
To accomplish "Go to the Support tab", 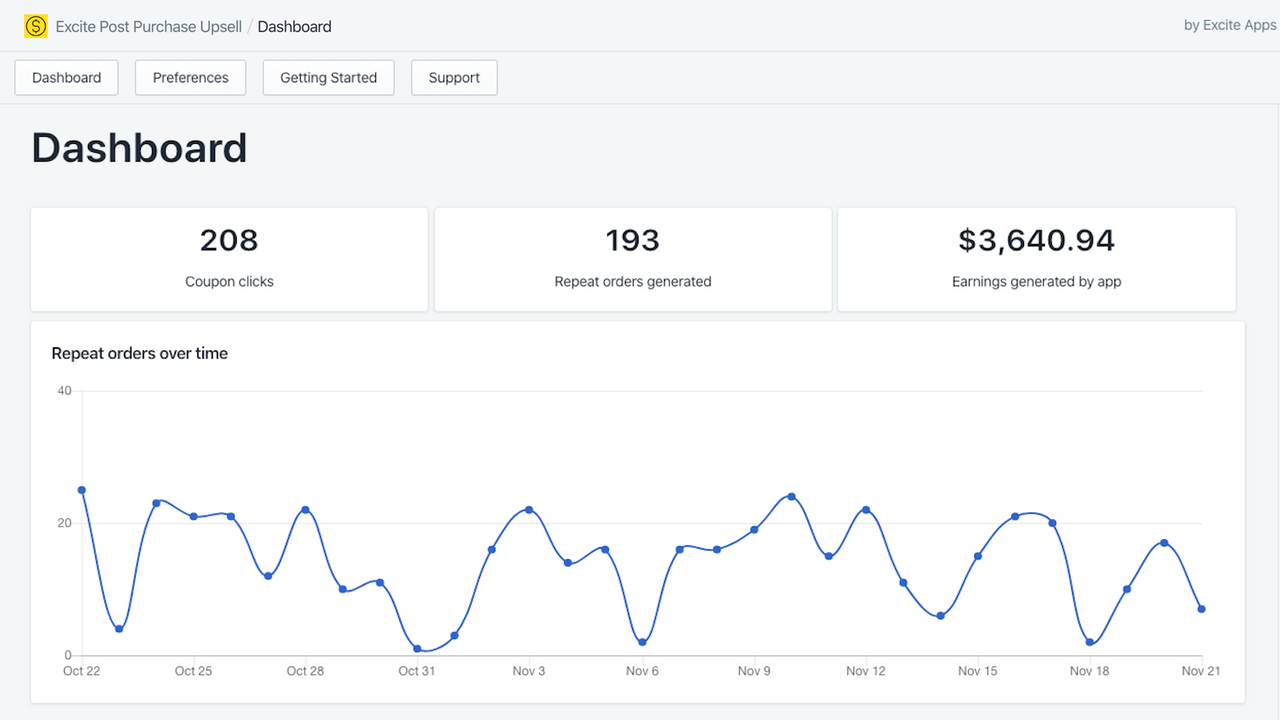I will point(454,77).
